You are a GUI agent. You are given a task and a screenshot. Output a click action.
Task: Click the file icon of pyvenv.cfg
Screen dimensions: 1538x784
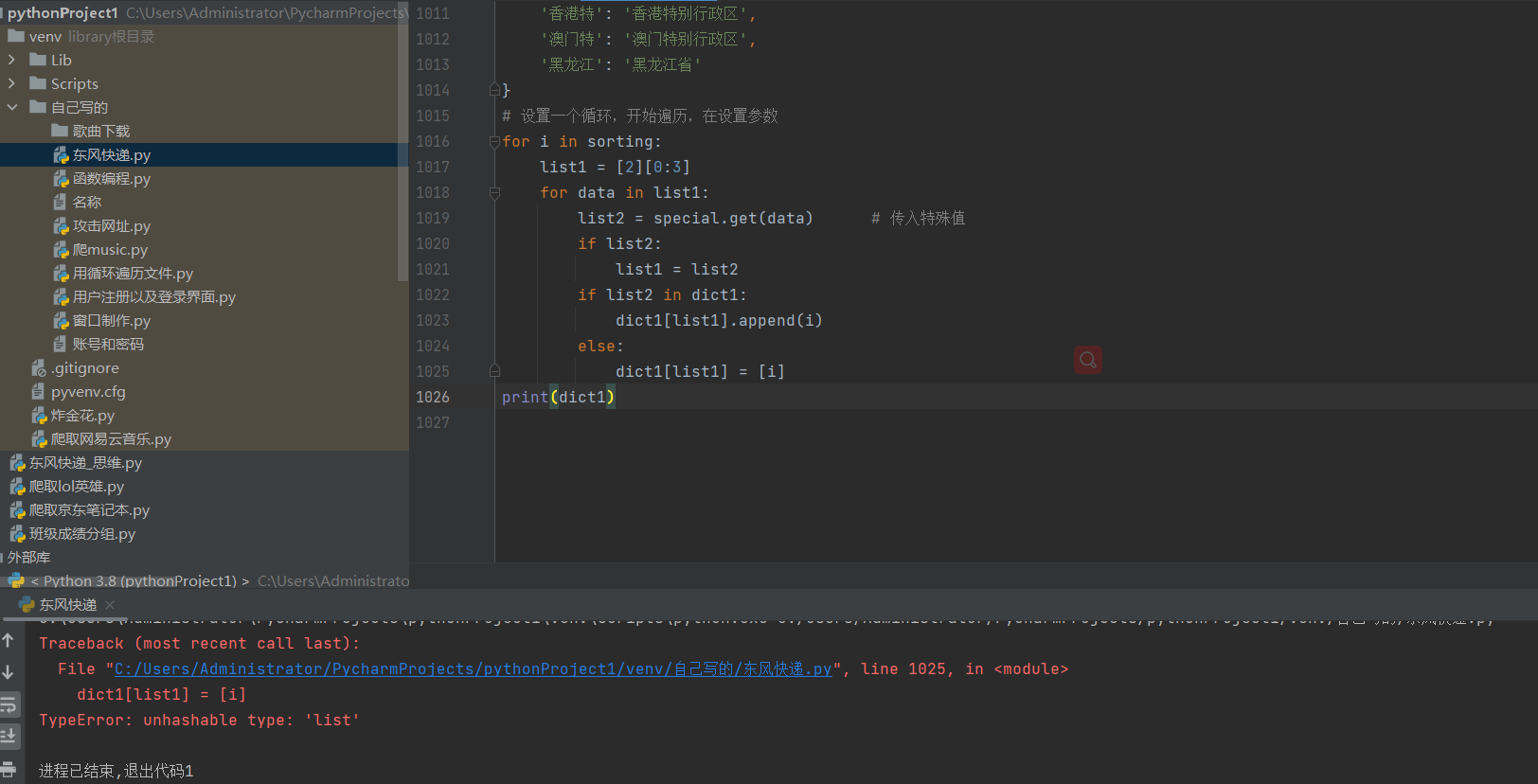click(x=38, y=391)
